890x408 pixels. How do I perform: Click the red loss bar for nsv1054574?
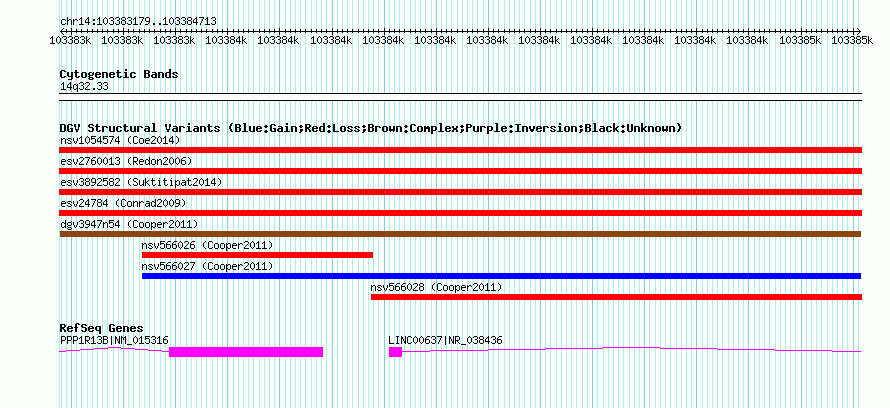click(460, 150)
